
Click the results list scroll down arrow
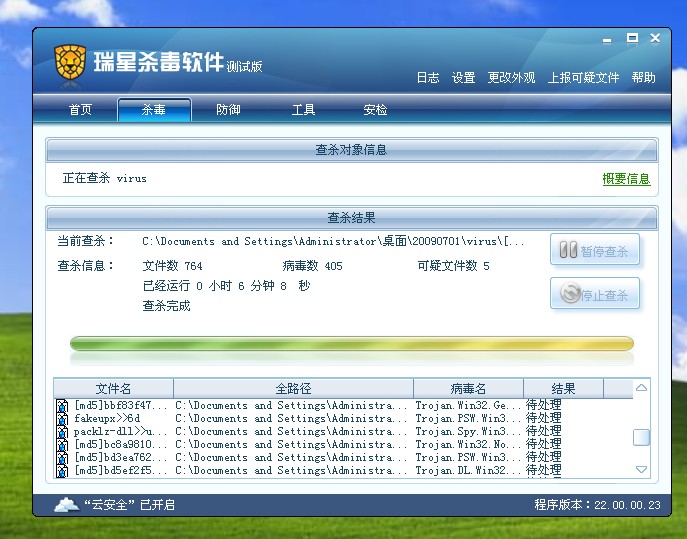click(641, 469)
